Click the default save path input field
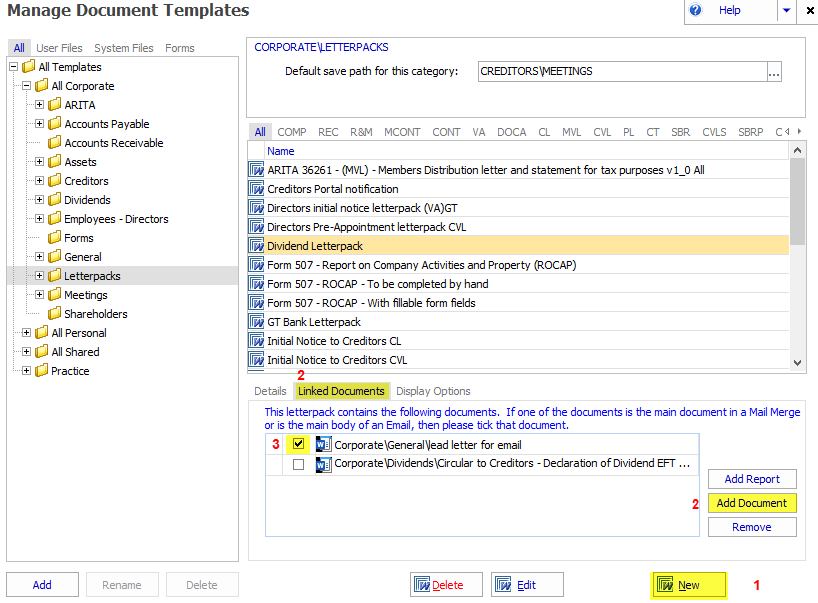Image resolution: width=818 pixels, height=603 pixels. 620,72
